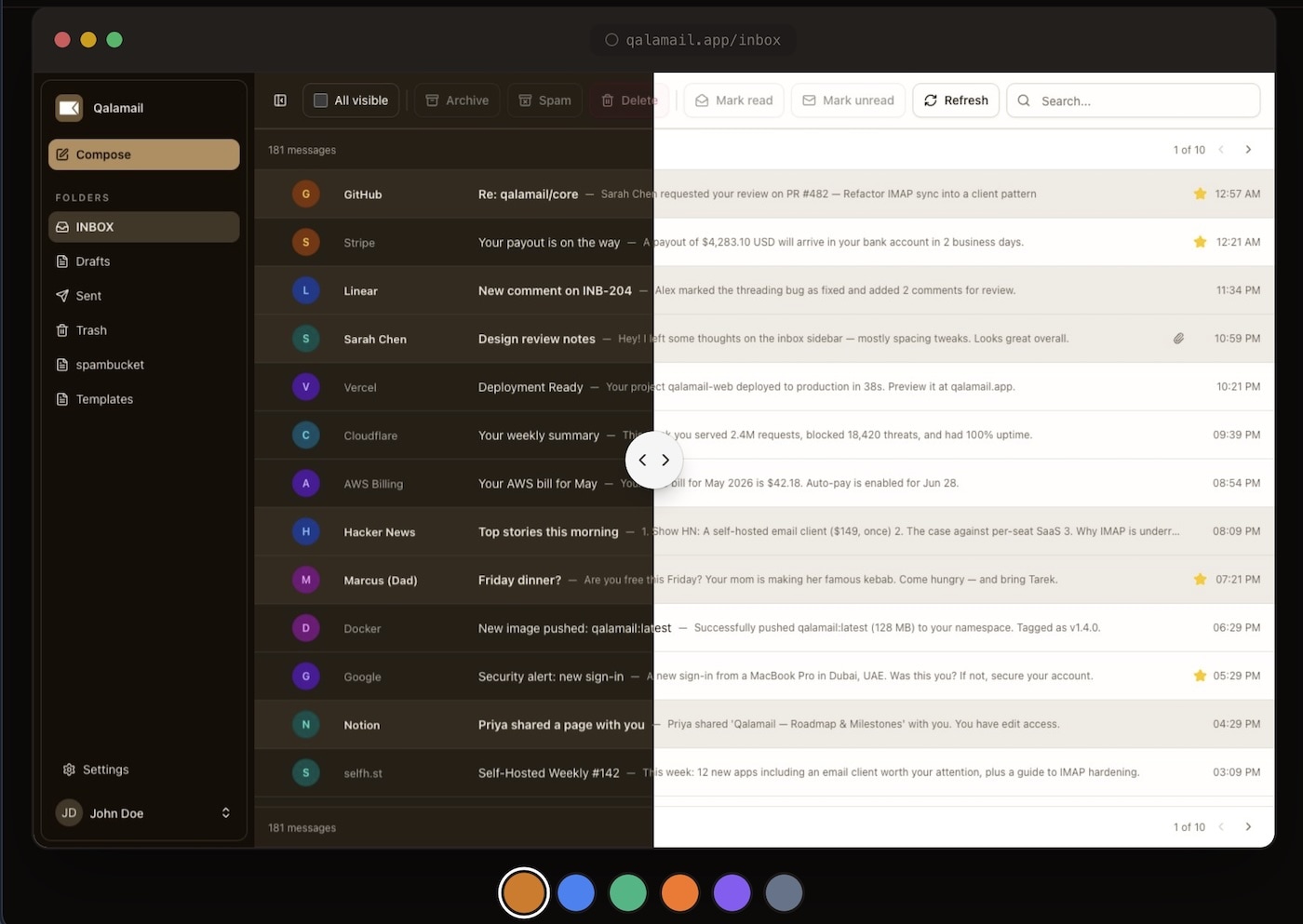Open Settings in sidebar
This screenshot has height=924, width=1303.
[96, 770]
